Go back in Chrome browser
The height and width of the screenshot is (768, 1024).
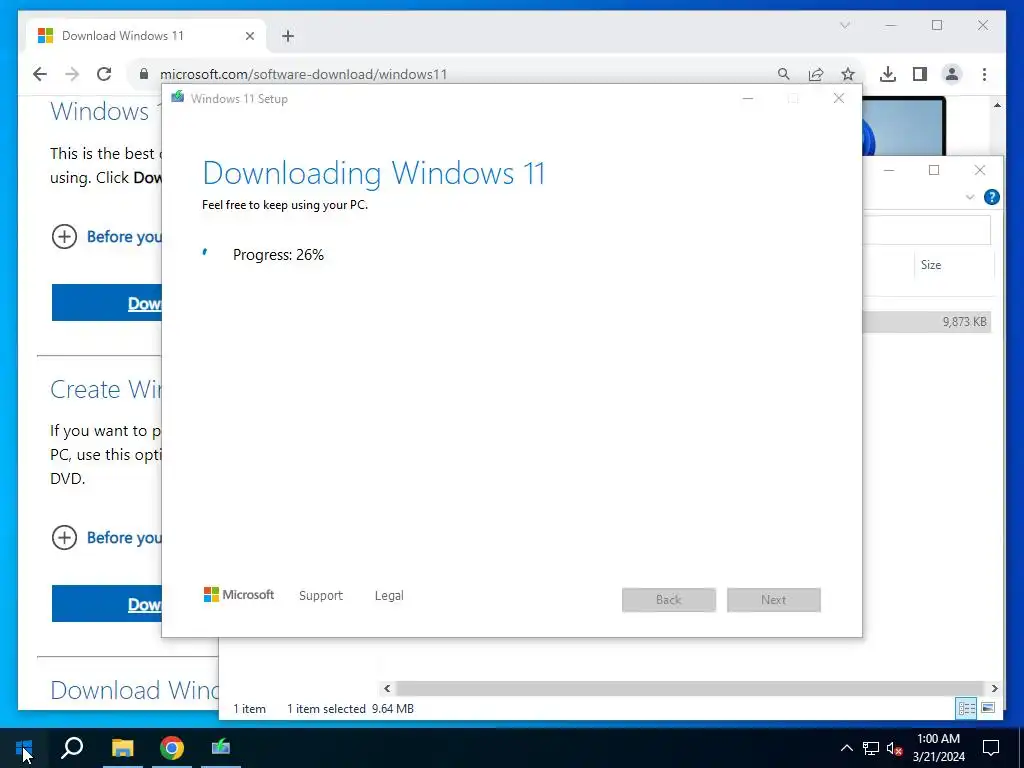click(40, 74)
